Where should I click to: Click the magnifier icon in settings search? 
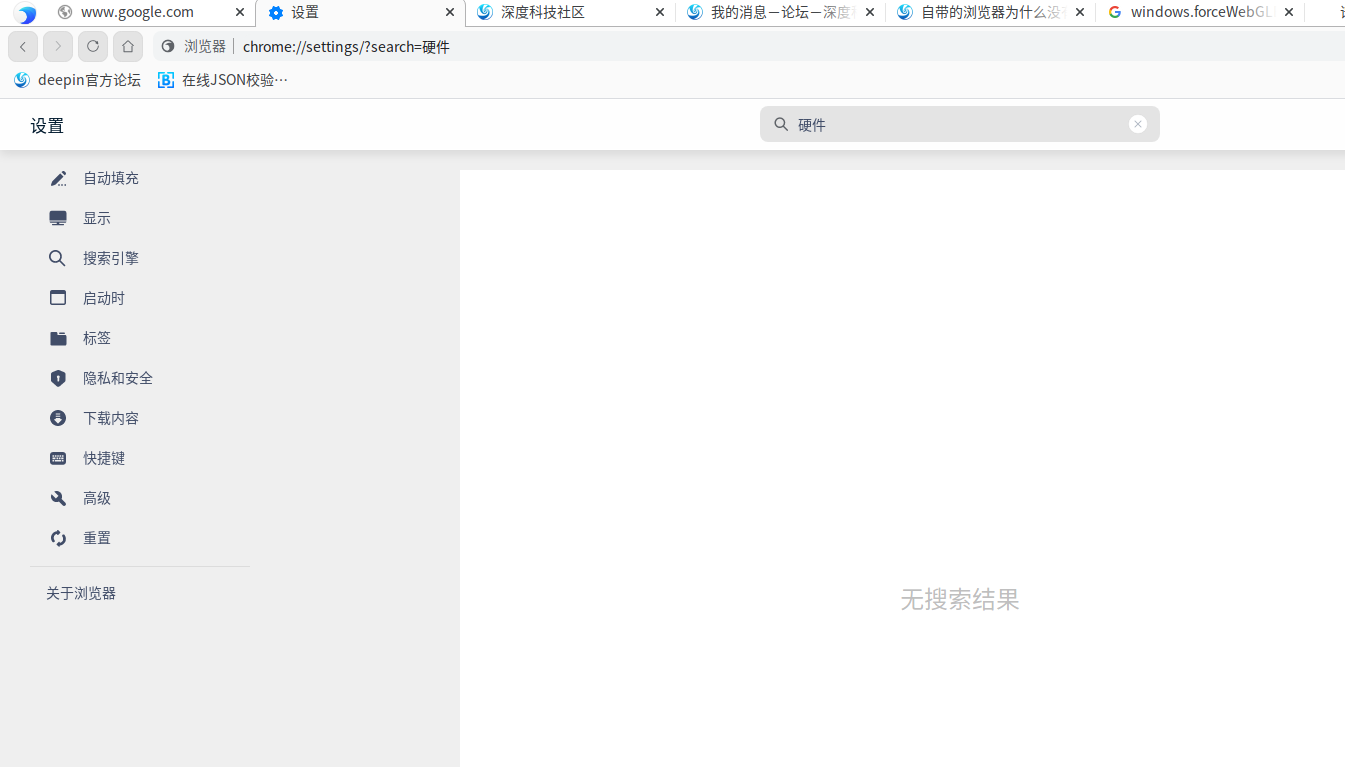point(781,124)
